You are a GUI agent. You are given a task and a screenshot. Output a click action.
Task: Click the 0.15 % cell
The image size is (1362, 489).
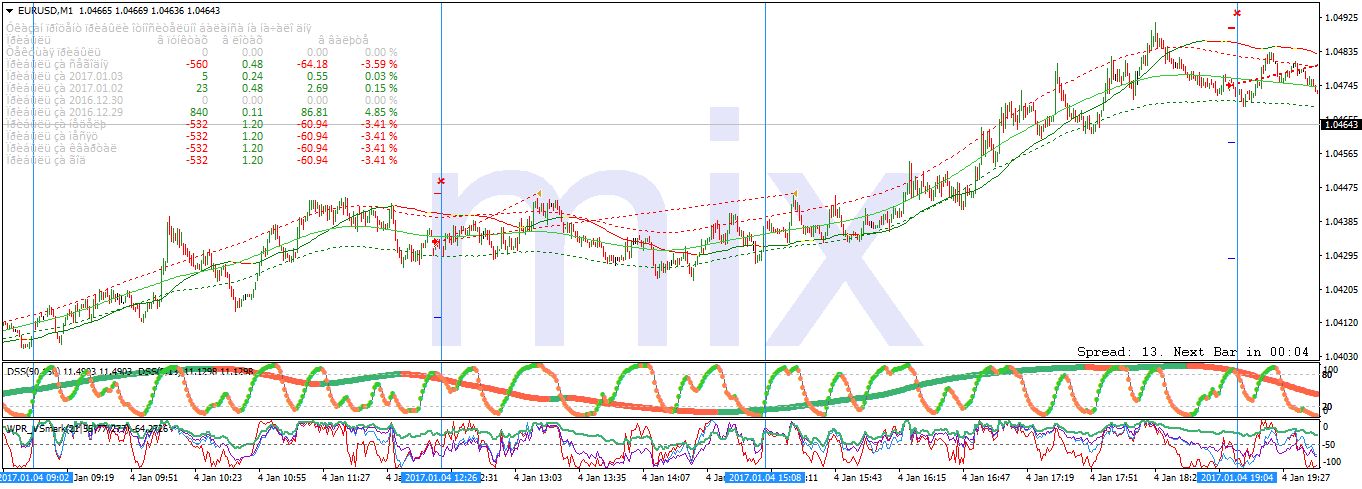(380, 87)
